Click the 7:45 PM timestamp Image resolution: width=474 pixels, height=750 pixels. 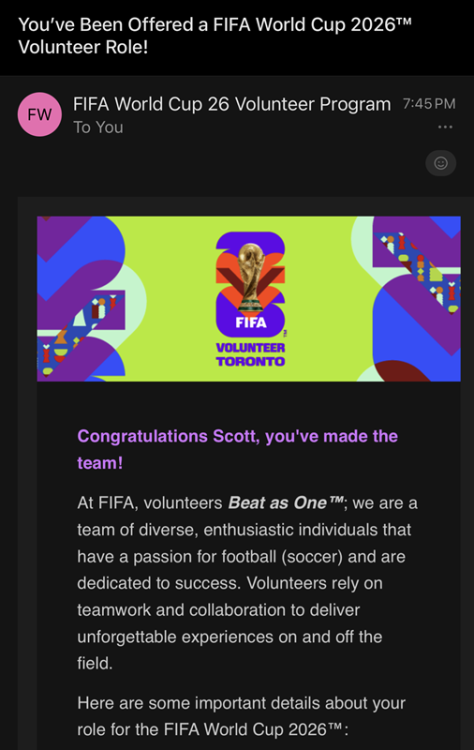[429, 104]
